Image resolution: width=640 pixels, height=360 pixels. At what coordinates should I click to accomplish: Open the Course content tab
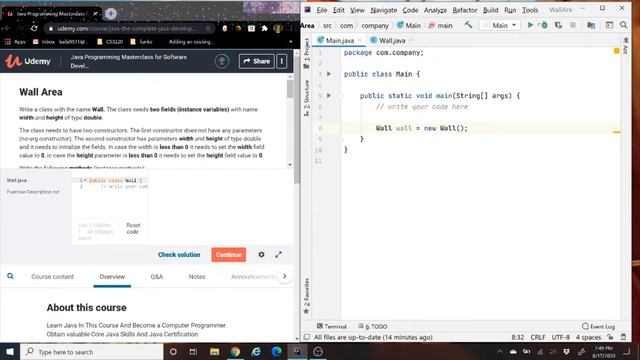(53, 276)
